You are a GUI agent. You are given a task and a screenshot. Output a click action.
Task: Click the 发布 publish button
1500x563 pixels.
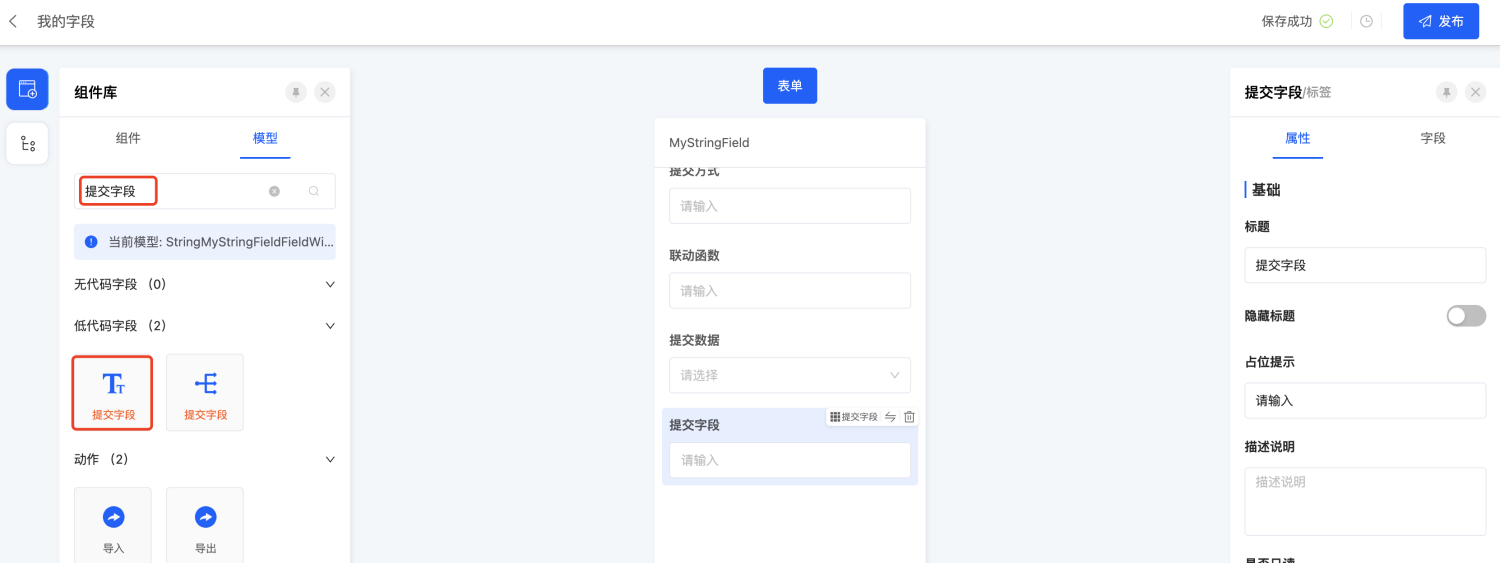(x=1440, y=21)
